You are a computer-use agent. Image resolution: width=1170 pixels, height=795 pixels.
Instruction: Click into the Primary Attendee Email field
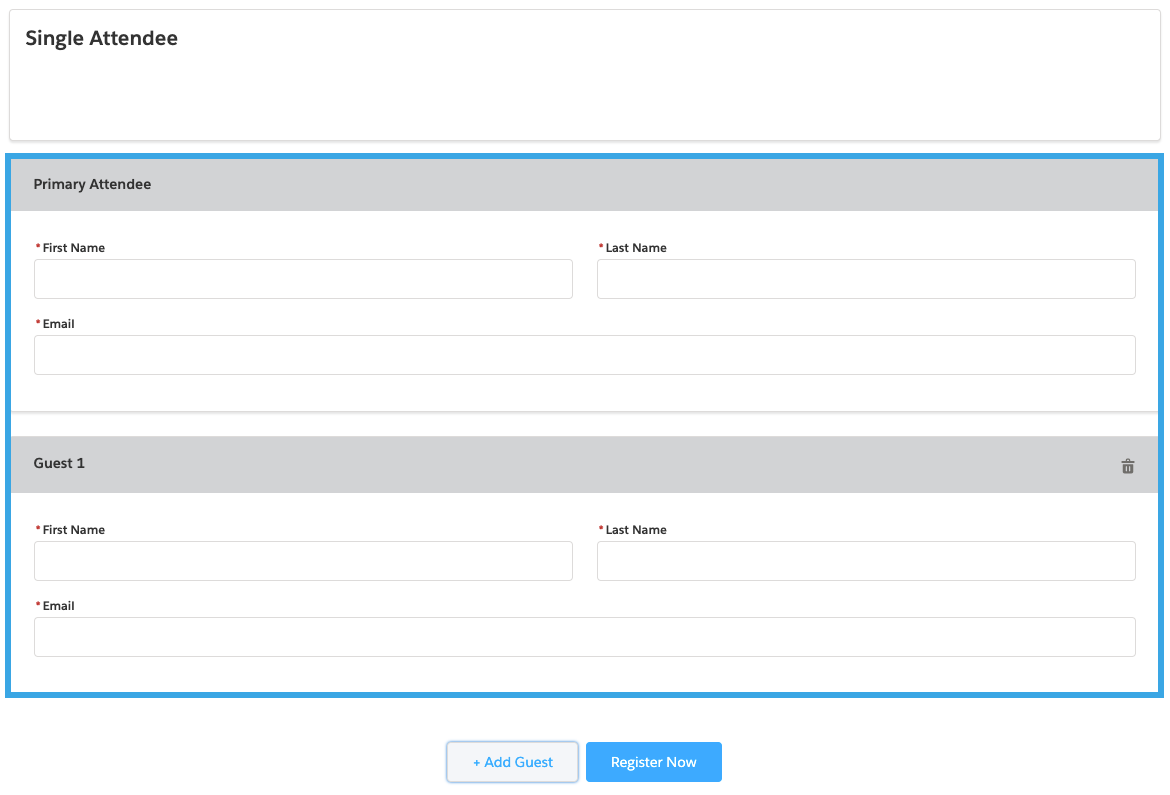(584, 355)
